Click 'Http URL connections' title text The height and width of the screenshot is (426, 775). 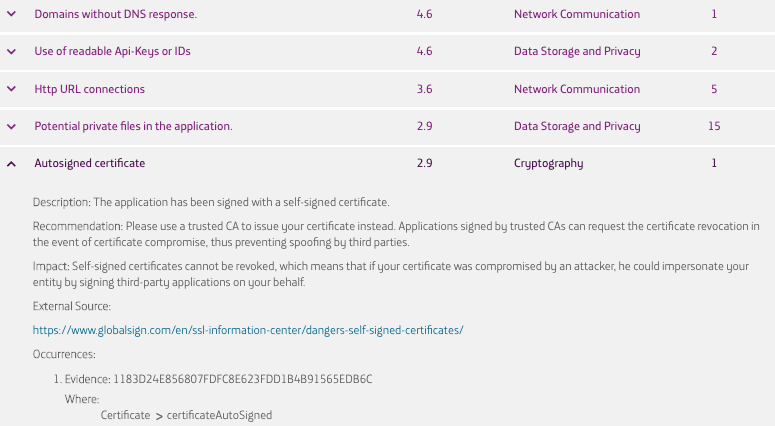[x=89, y=89]
